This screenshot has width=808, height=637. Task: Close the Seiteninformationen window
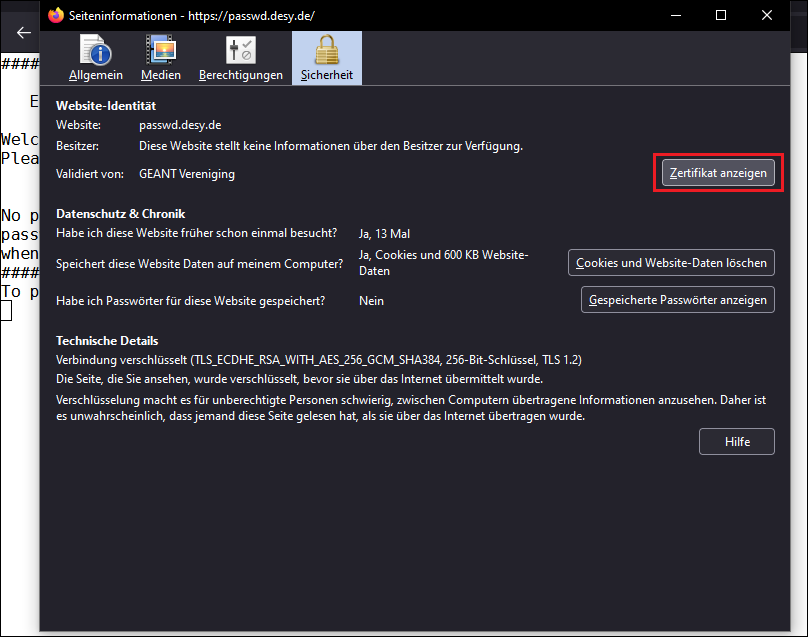tap(767, 15)
